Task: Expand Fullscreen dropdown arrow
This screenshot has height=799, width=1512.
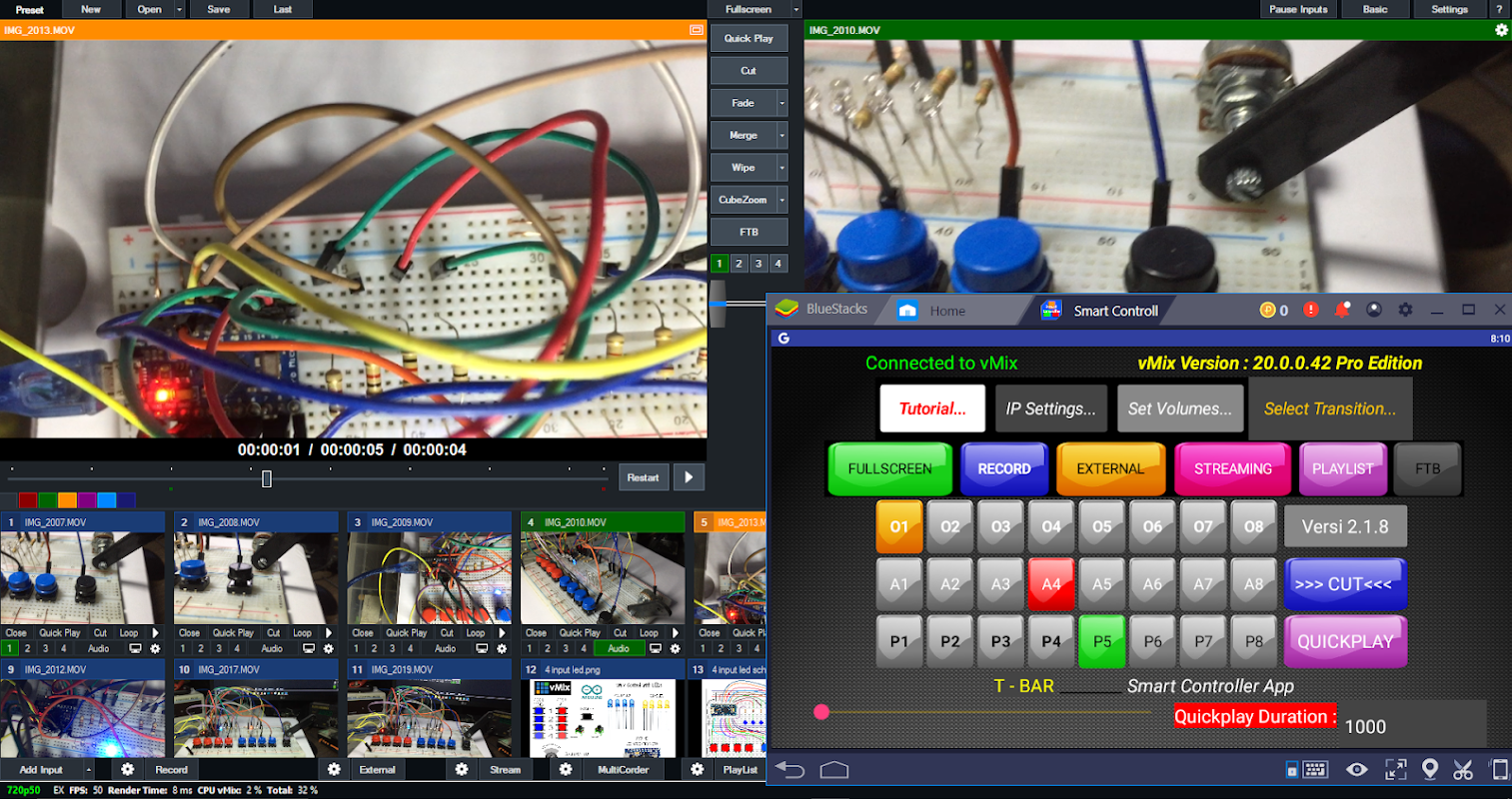Action: point(796,9)
